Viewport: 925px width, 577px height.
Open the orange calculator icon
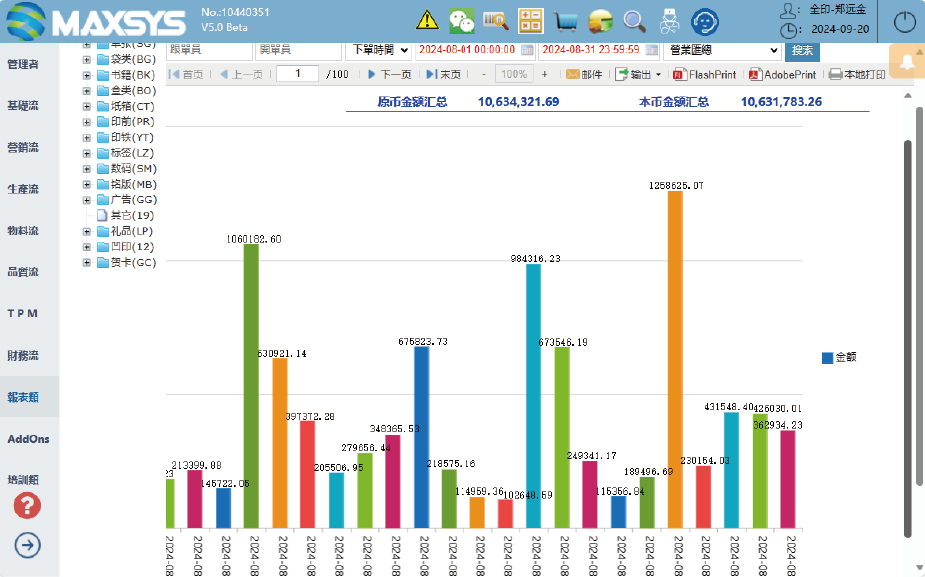[530, 21]
